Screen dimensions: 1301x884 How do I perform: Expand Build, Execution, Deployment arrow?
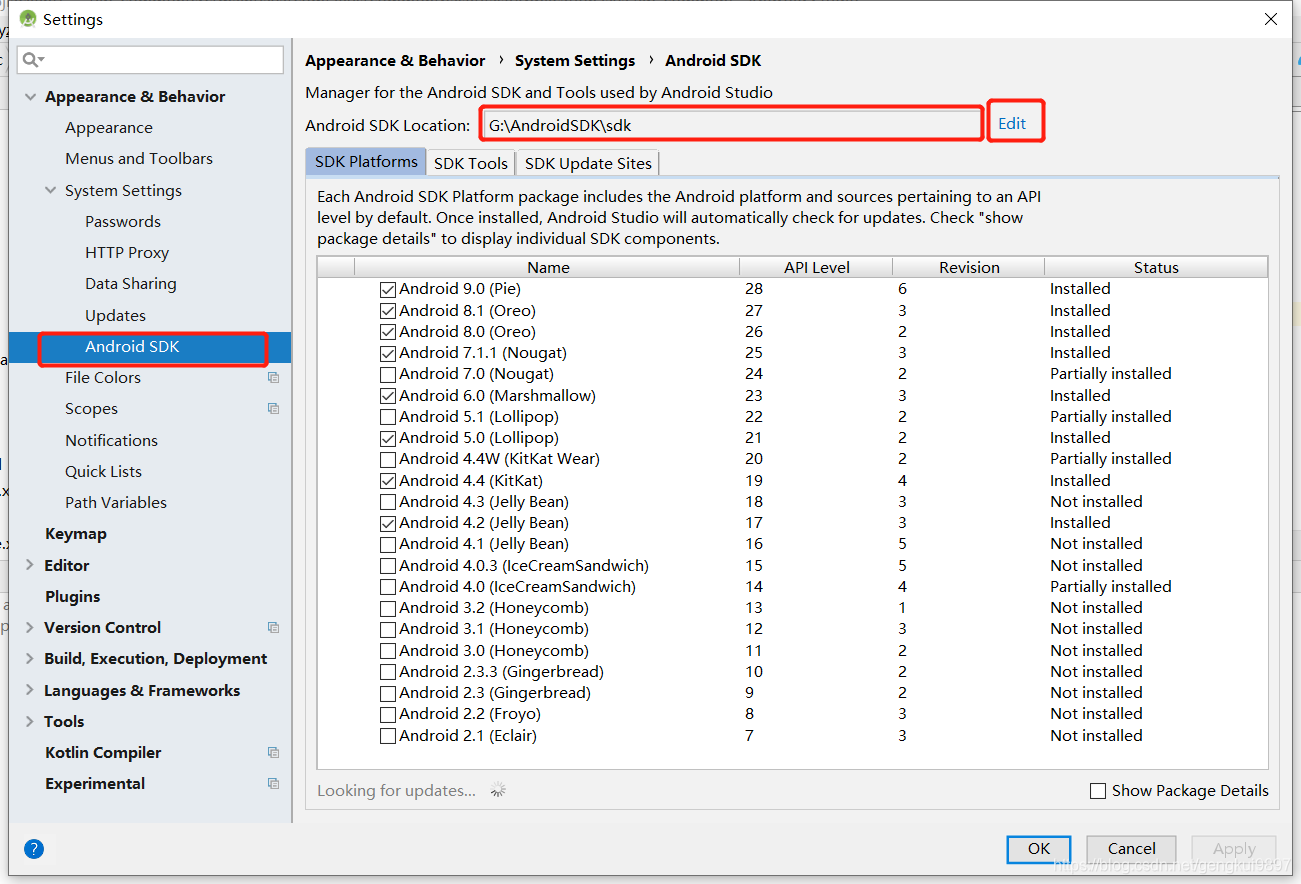(x=29, y=659)
